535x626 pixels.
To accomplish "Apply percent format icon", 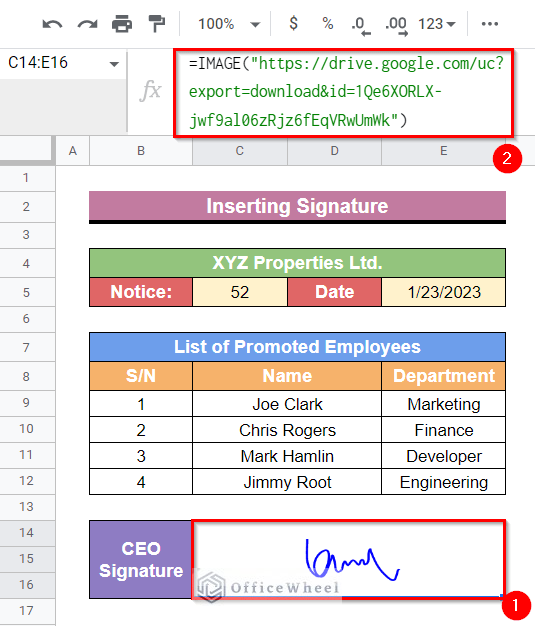I will pos(327,24).
